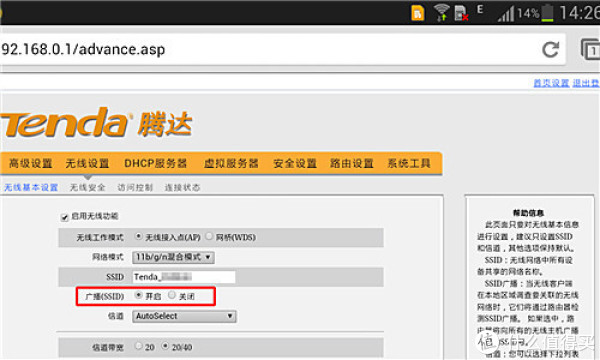This screenshot has height=360, width=600.
Task: Tap the browser reload icon
Action: coord(551,49)
